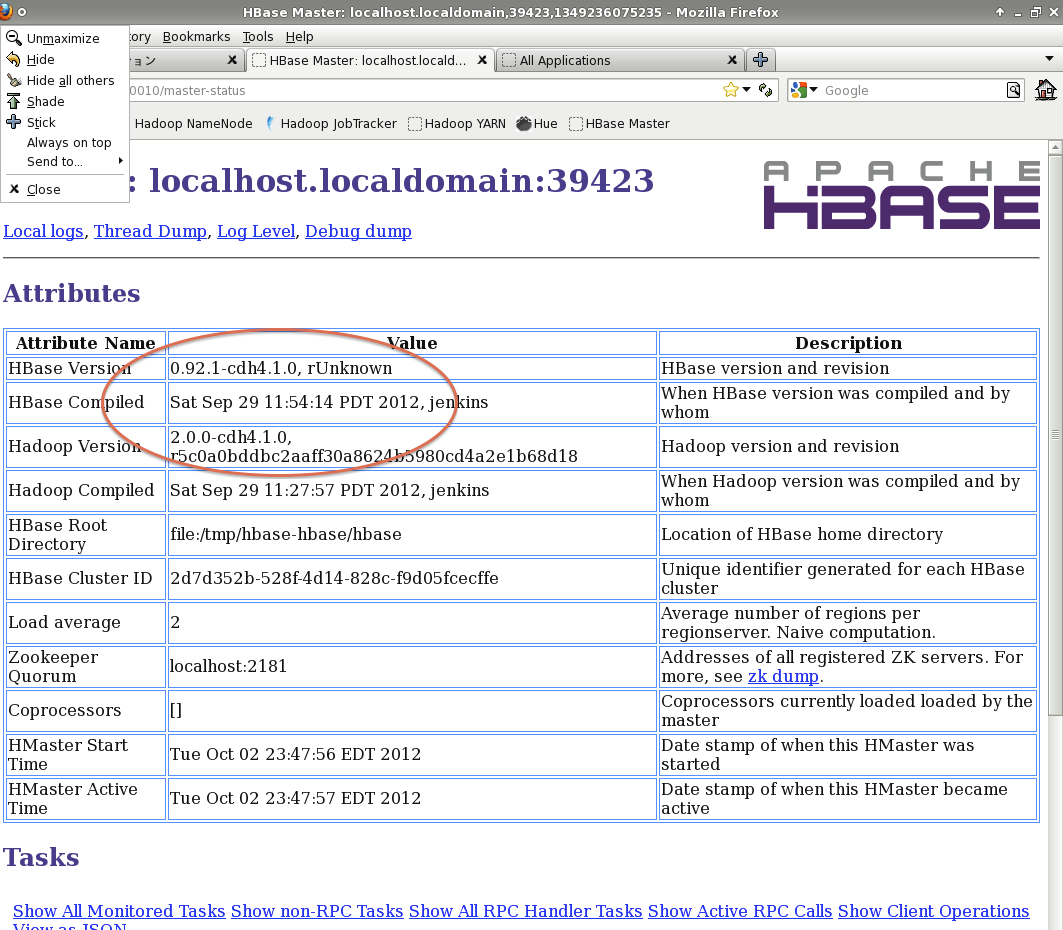This screenshot has width=1063, height=930.
Task: Click the Coprocessors value []
Action: (x=176, y=710)
